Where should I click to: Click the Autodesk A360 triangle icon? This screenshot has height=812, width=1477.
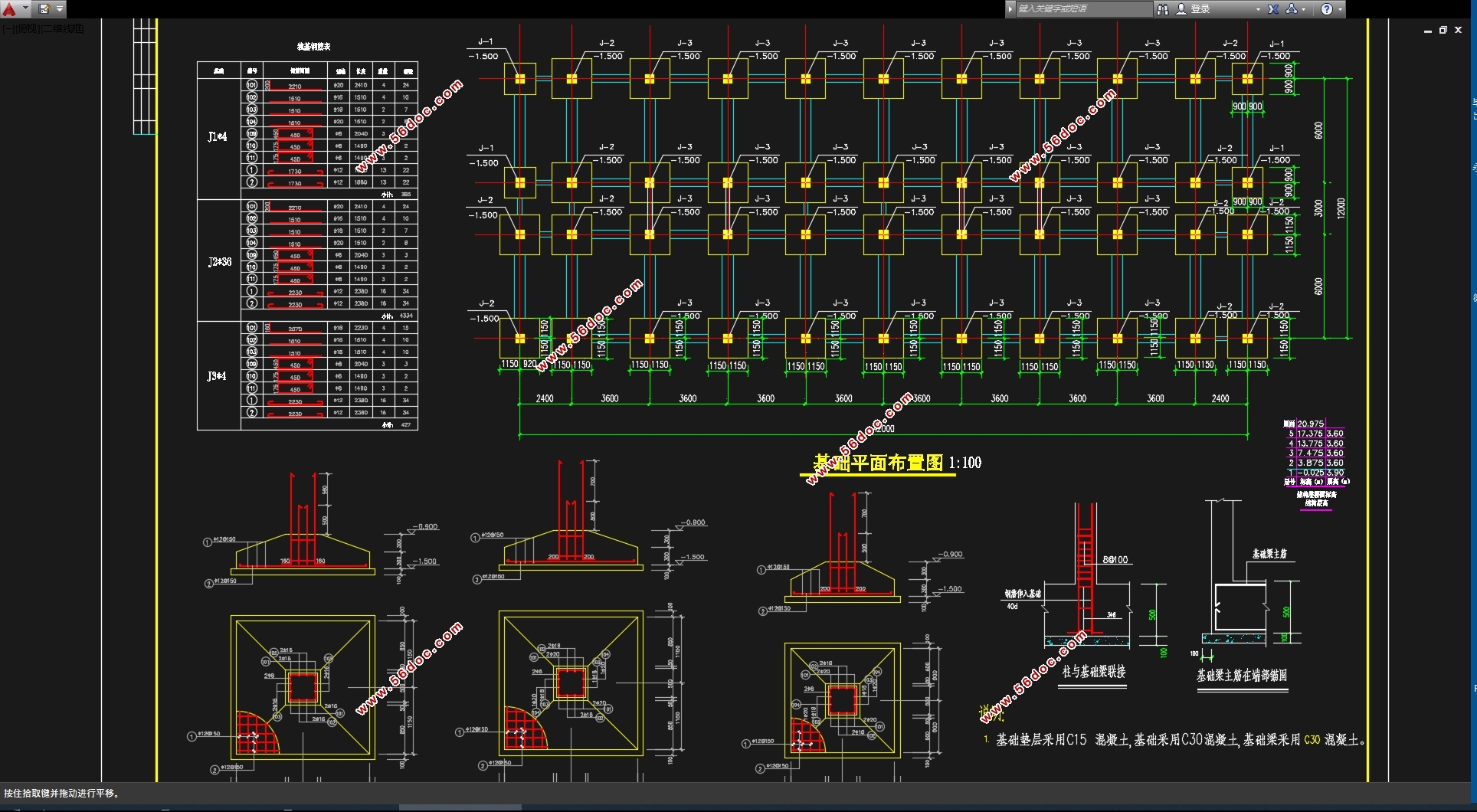pos(1292,9)
